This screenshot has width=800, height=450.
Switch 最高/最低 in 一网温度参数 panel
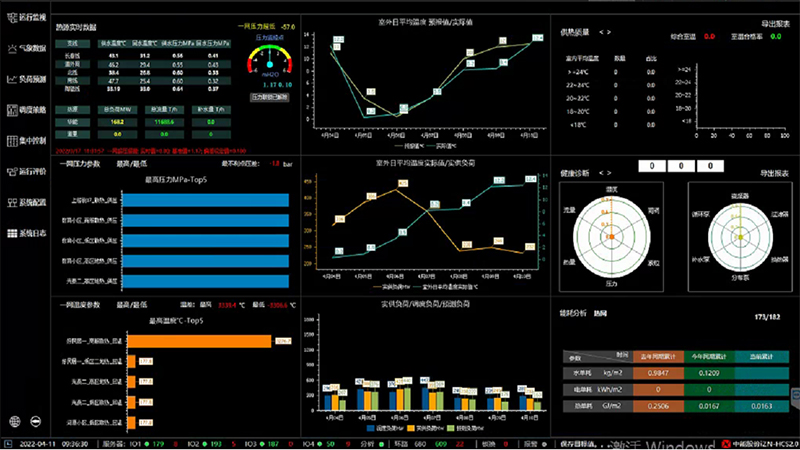point(131,303)
